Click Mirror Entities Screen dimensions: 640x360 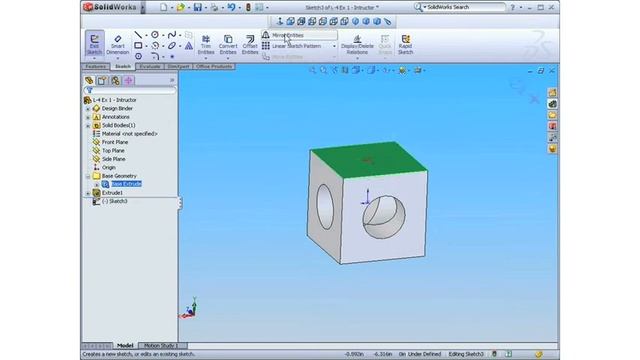(x=299, y=36)
